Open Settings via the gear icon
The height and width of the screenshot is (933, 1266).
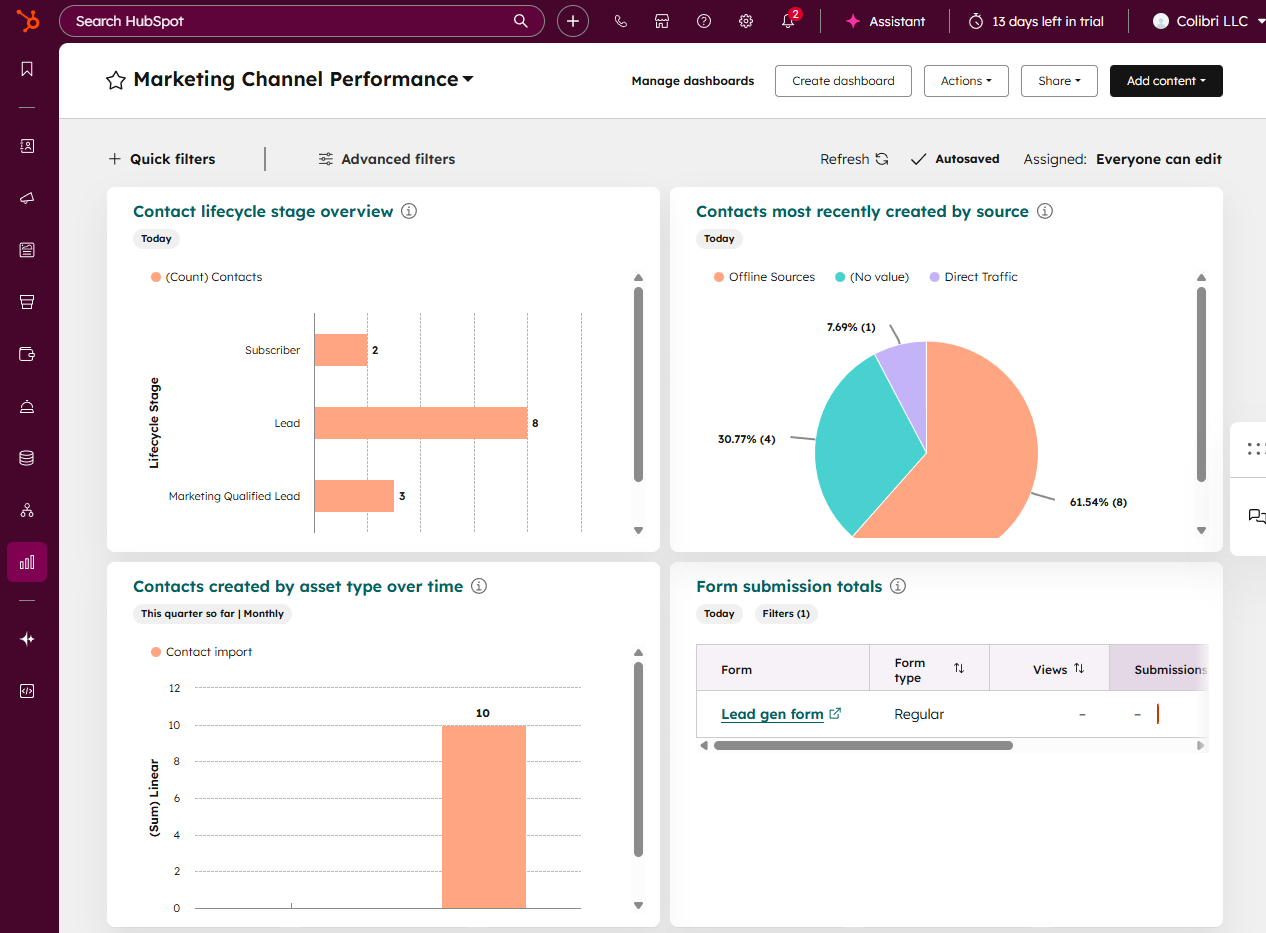pyautogui.click(x=745, y=20)
